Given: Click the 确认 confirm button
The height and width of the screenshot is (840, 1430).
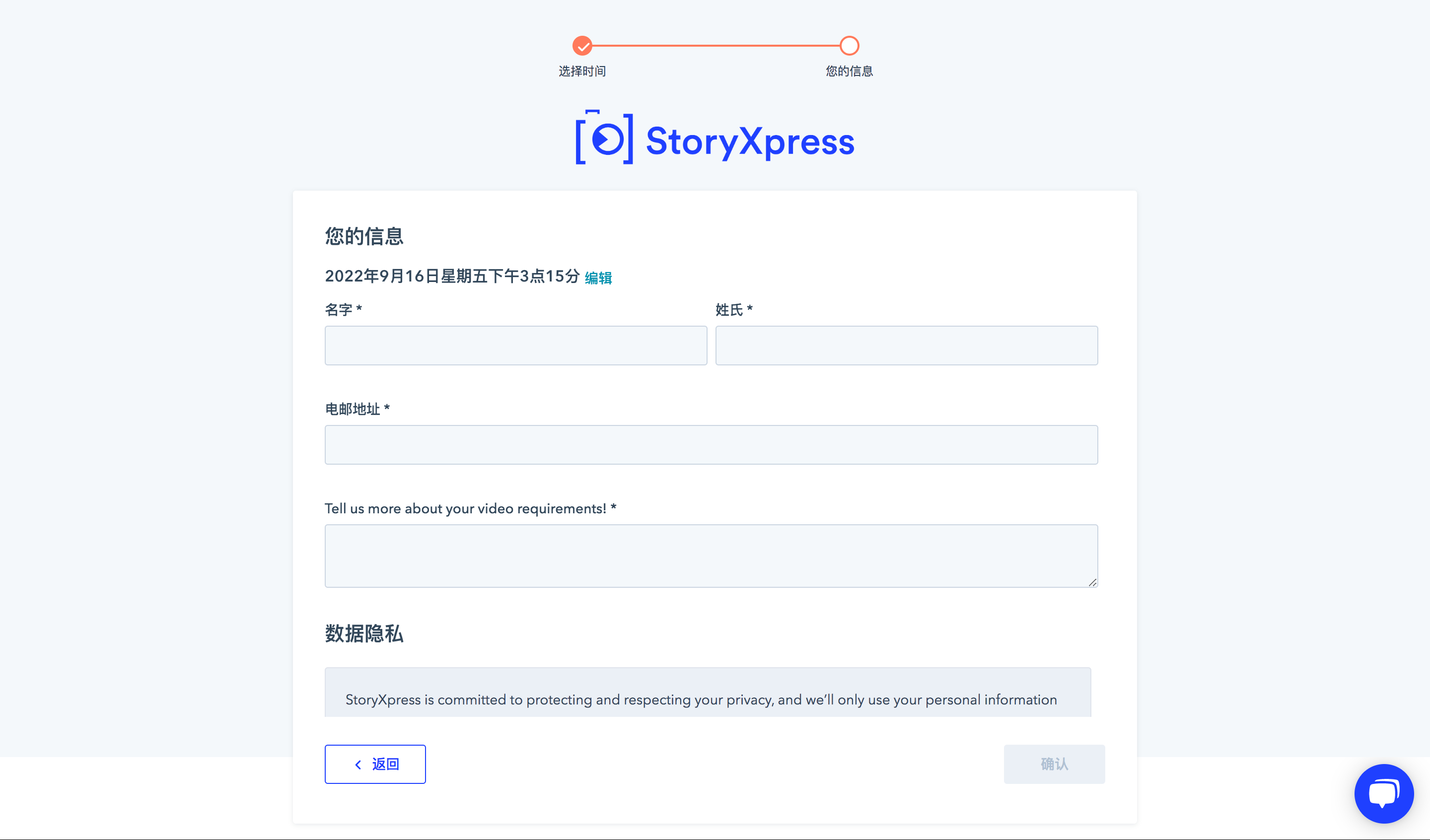Looking at the screenshot, I should [1054, 764].
